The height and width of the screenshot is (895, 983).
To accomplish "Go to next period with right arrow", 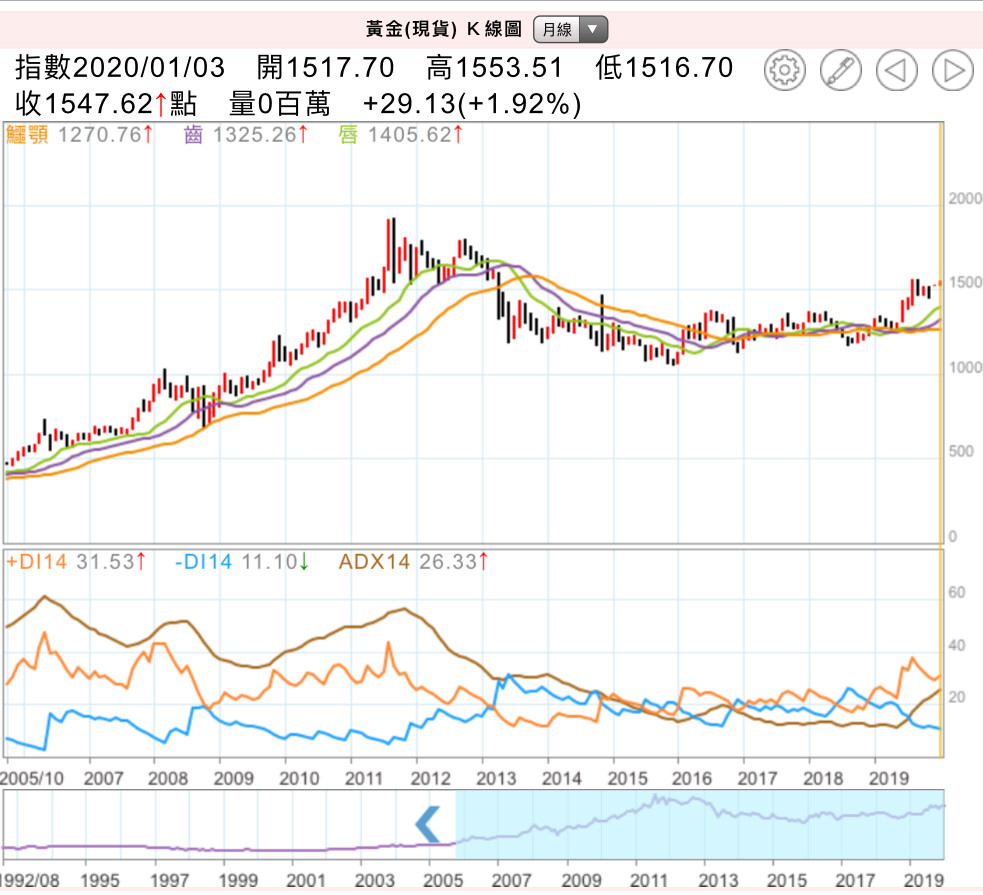I will tap(952, 70).
